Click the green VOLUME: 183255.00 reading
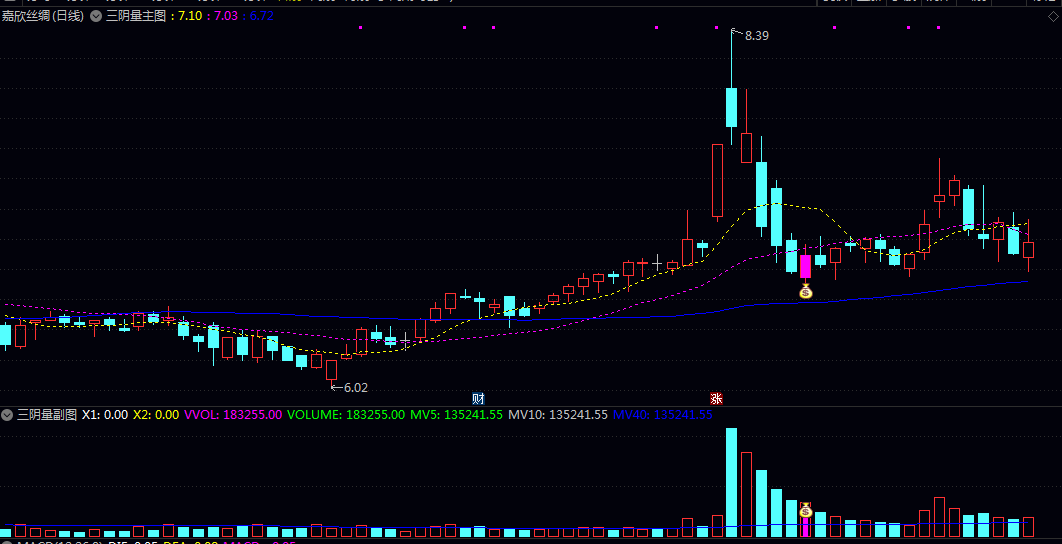 point(346,415)
